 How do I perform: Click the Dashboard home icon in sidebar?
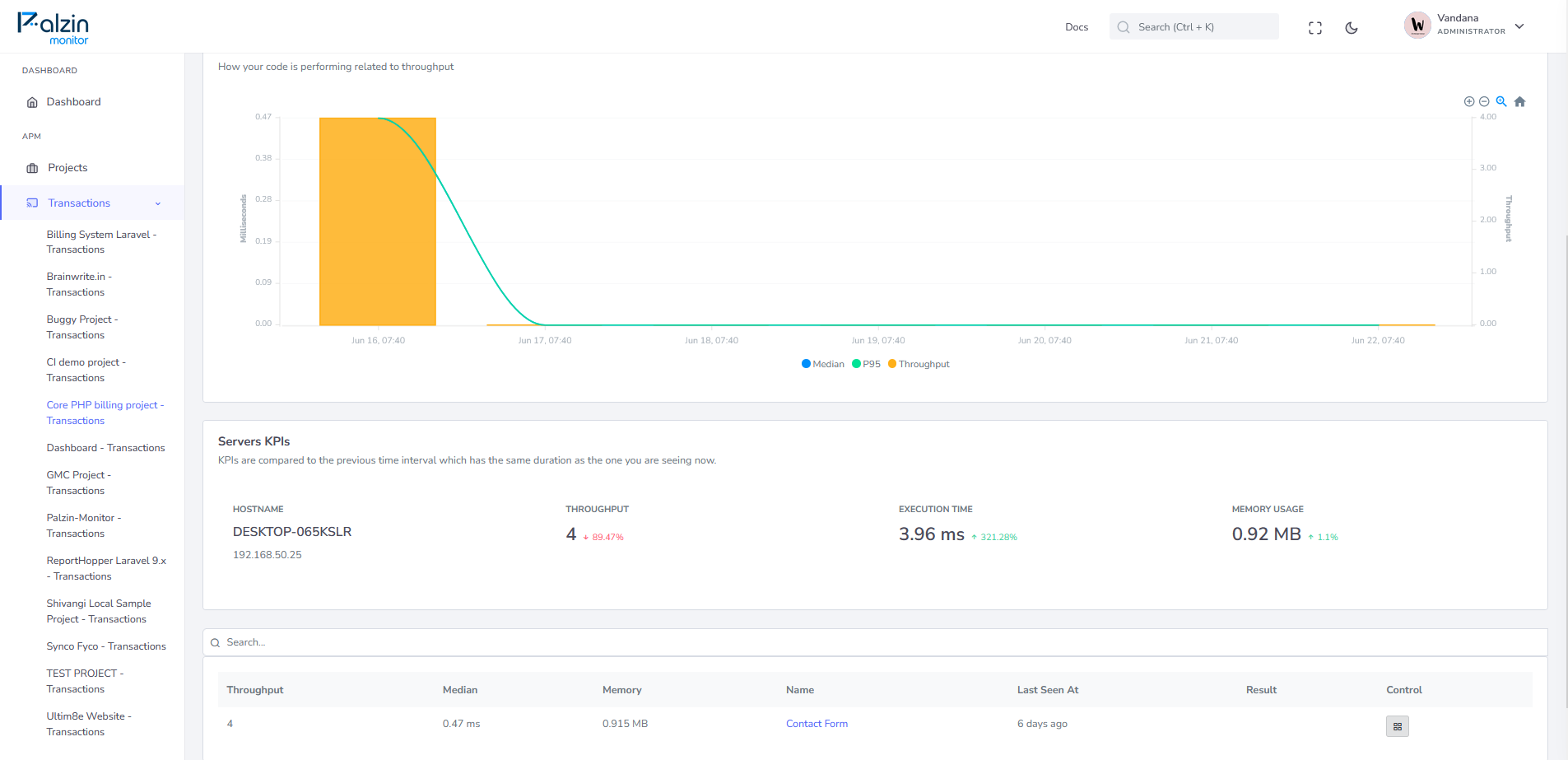[x=32, y=102]
